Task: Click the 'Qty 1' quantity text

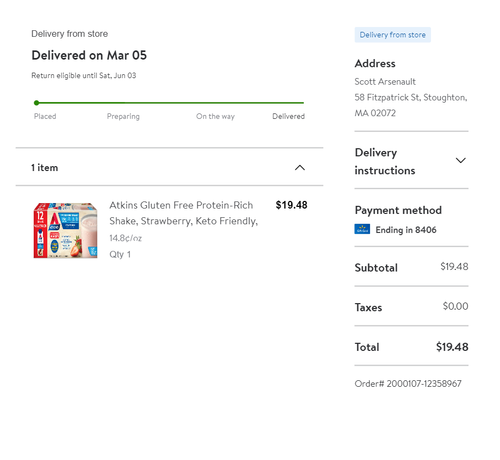Action: pyautogui.click(x=120, y=254)
